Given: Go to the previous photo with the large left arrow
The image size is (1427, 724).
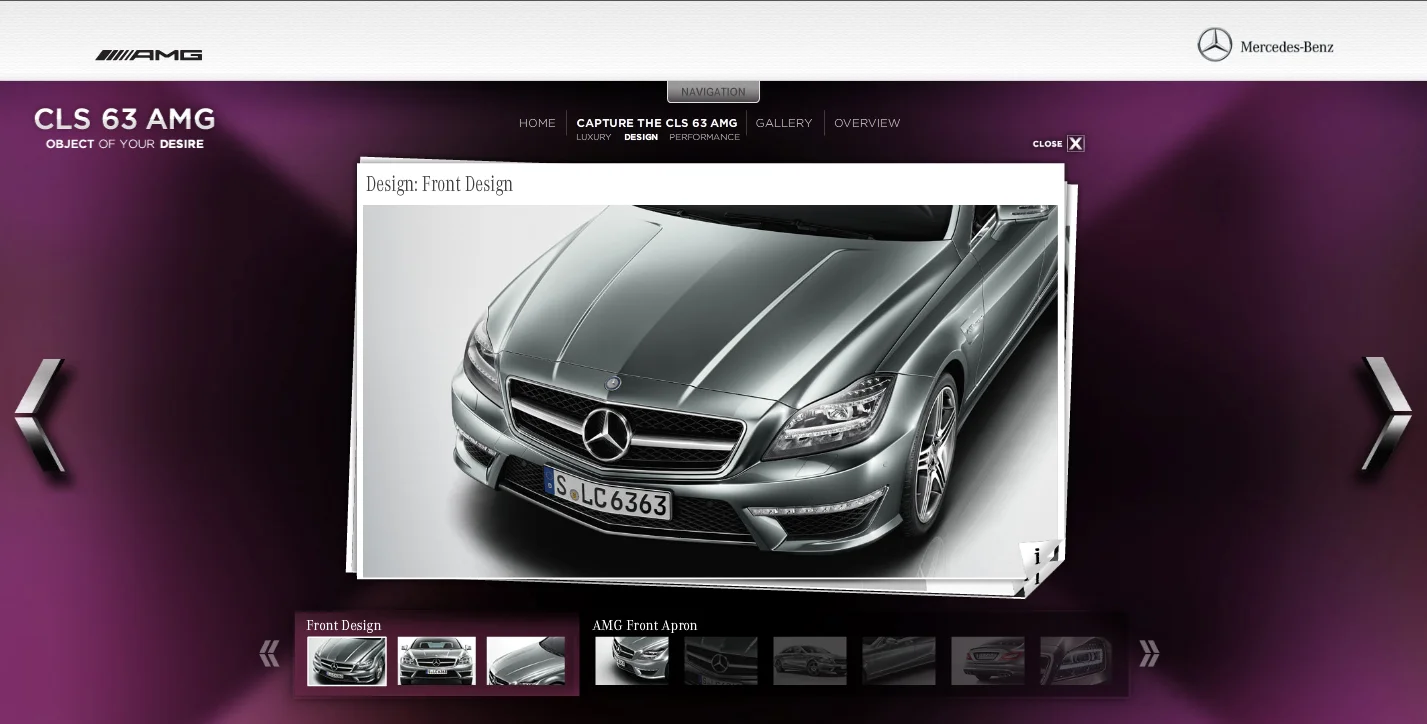Looking at the screenshot, I should point(40,416).
